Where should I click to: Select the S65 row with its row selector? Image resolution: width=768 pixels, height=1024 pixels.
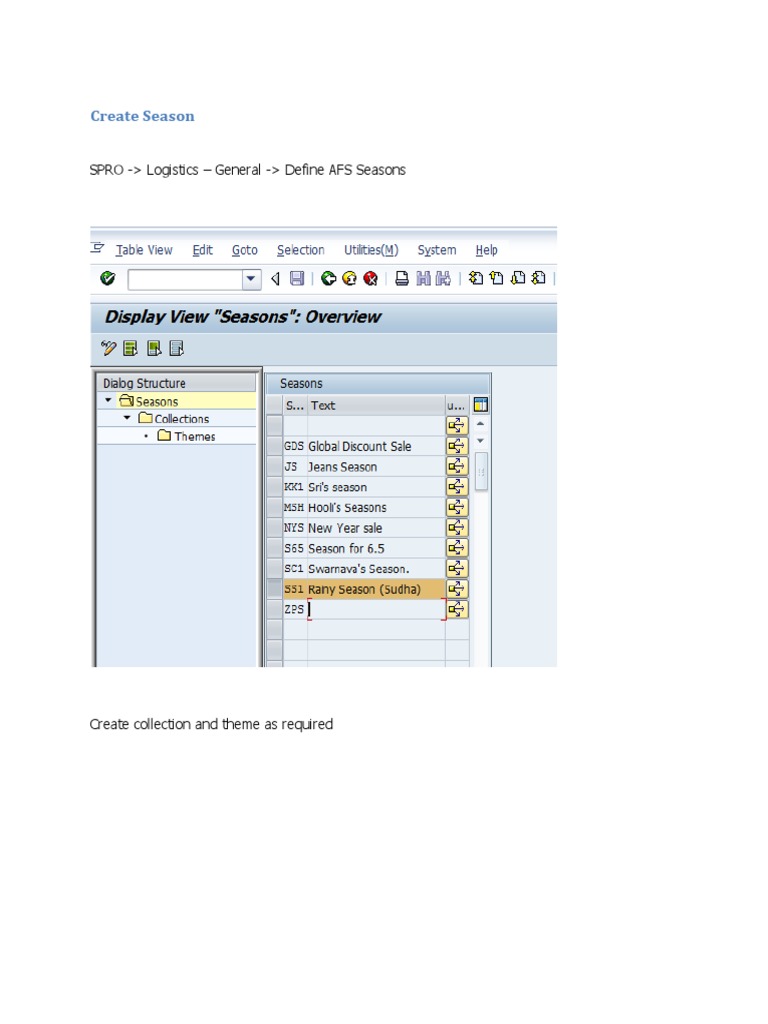(x=274, y=548)
